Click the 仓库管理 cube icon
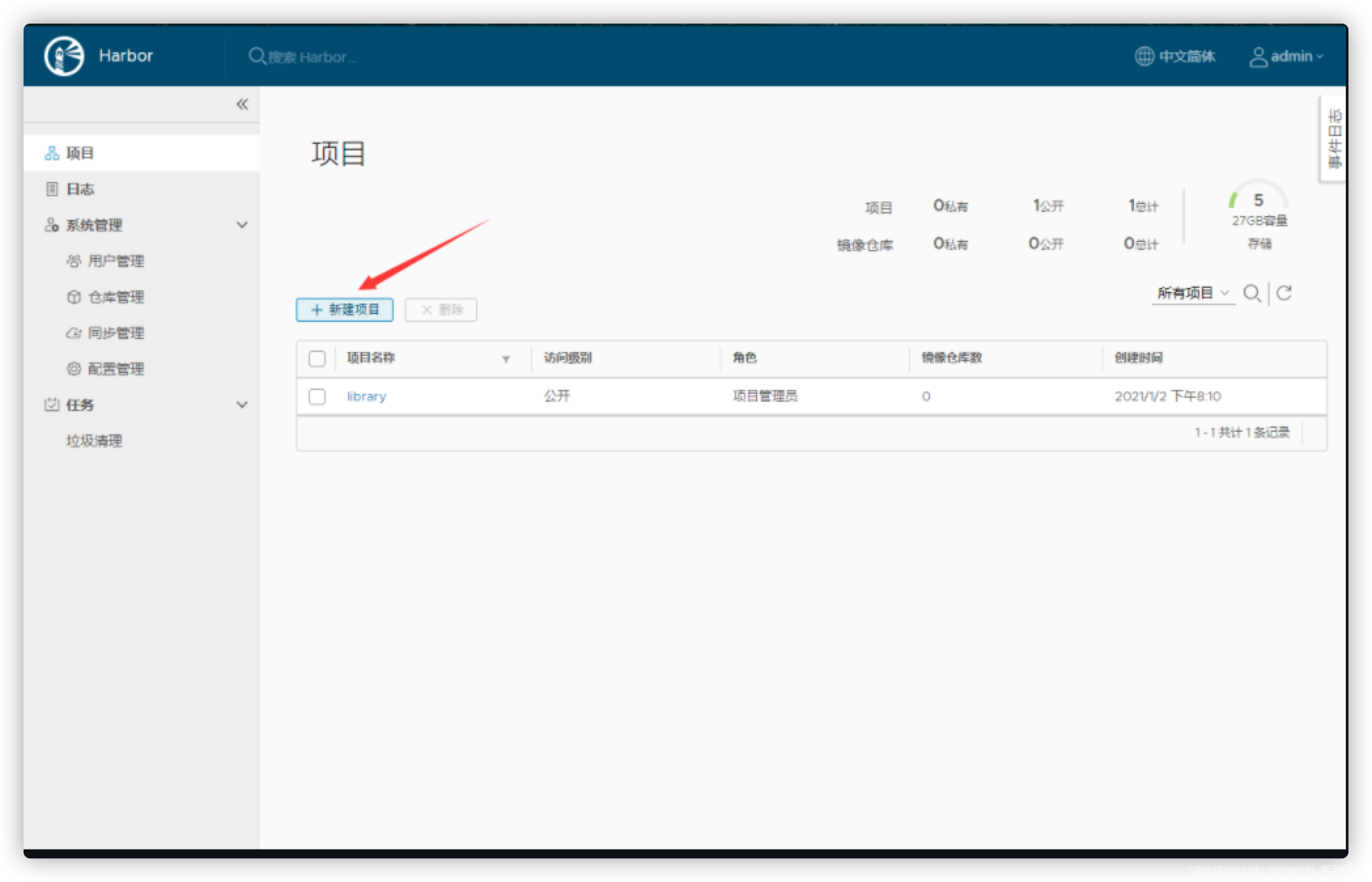Image resolution: width=1372 pixels, height=882 pixels. coord(74,297)
